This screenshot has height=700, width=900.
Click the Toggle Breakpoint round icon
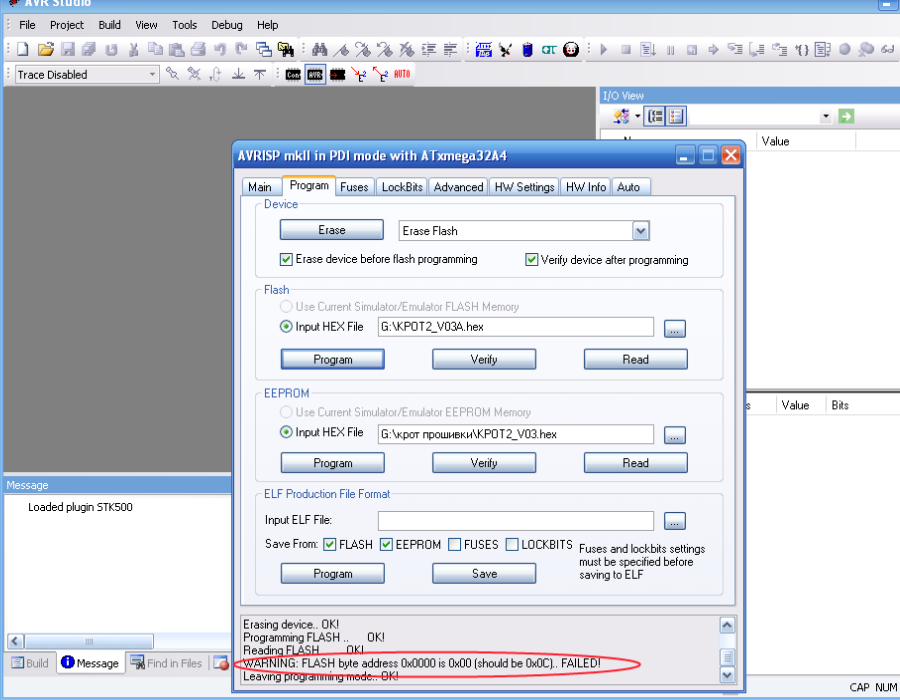coord(844,49)
